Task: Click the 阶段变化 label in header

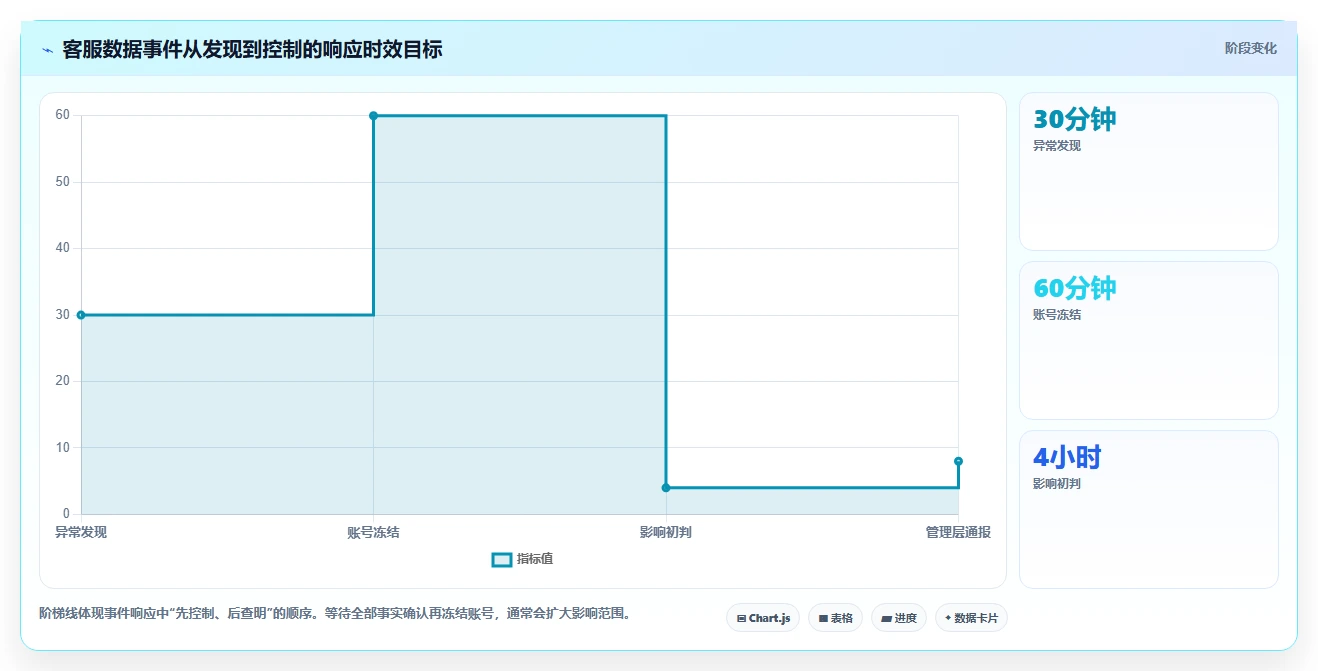Action: pos(1250,48)
